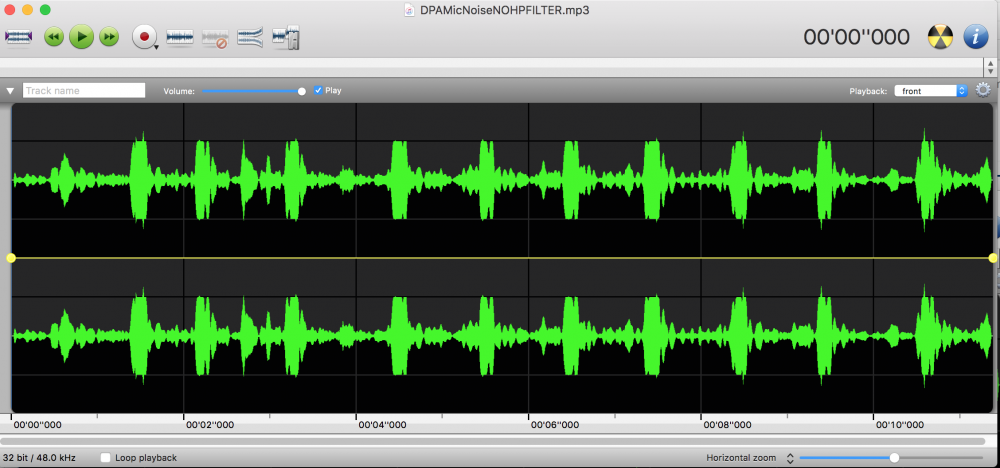This screenshot has width=1000, height=468.
Task: Click timeline ruler at 00'10''000
Action: (899, 425)
